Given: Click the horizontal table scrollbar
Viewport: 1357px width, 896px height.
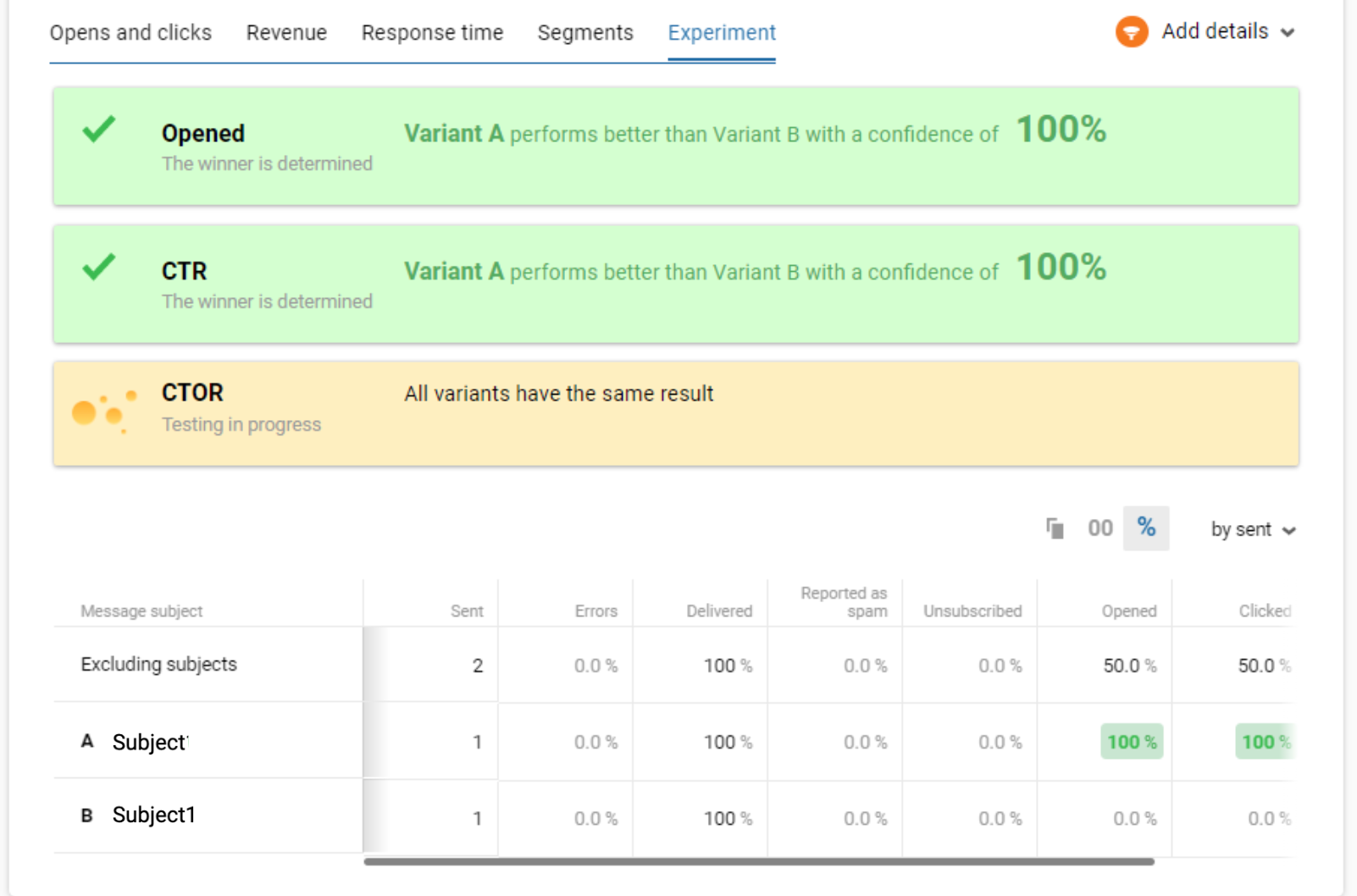Looking at the screenshot, I should (x=759, y=861).
